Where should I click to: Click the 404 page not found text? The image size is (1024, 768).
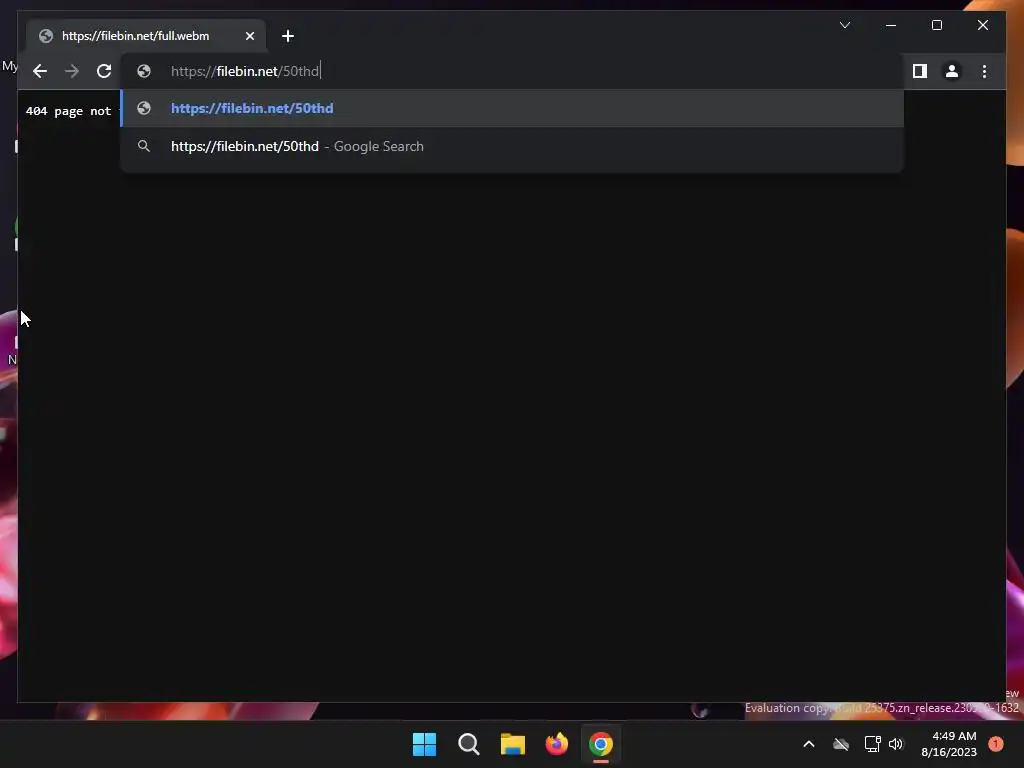(x=69, y=111)
